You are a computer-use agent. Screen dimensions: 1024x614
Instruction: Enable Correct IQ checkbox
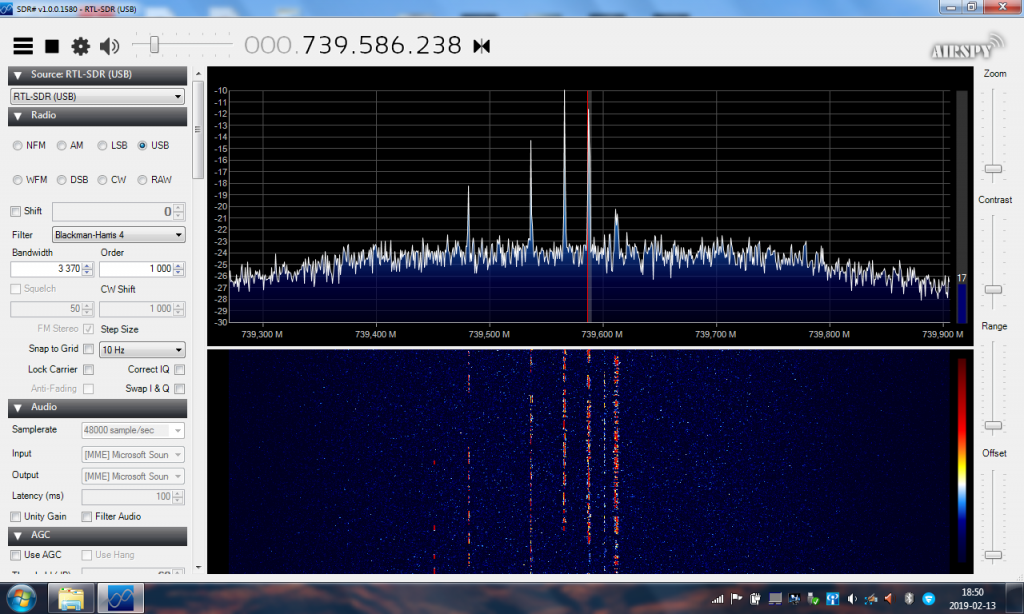180,369
